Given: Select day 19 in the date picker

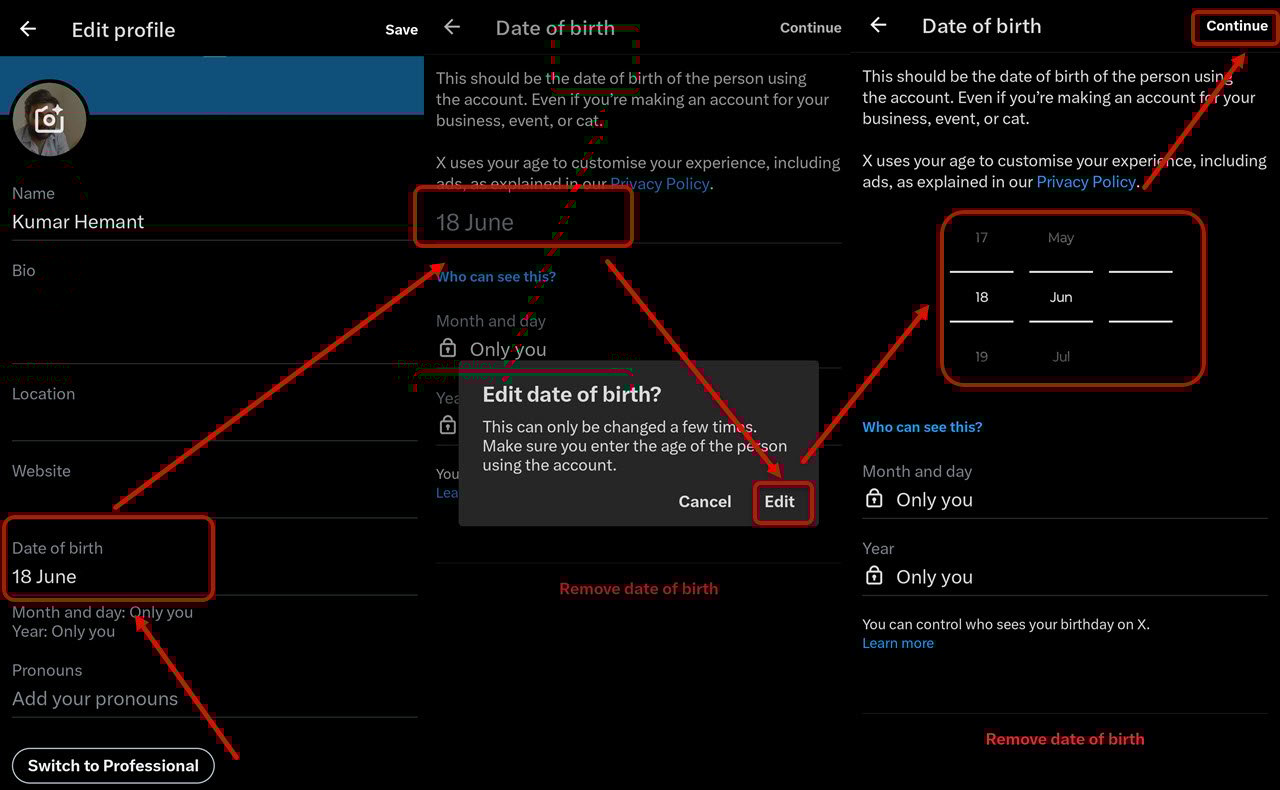Looking at the screenshot, I should [981, 357].
